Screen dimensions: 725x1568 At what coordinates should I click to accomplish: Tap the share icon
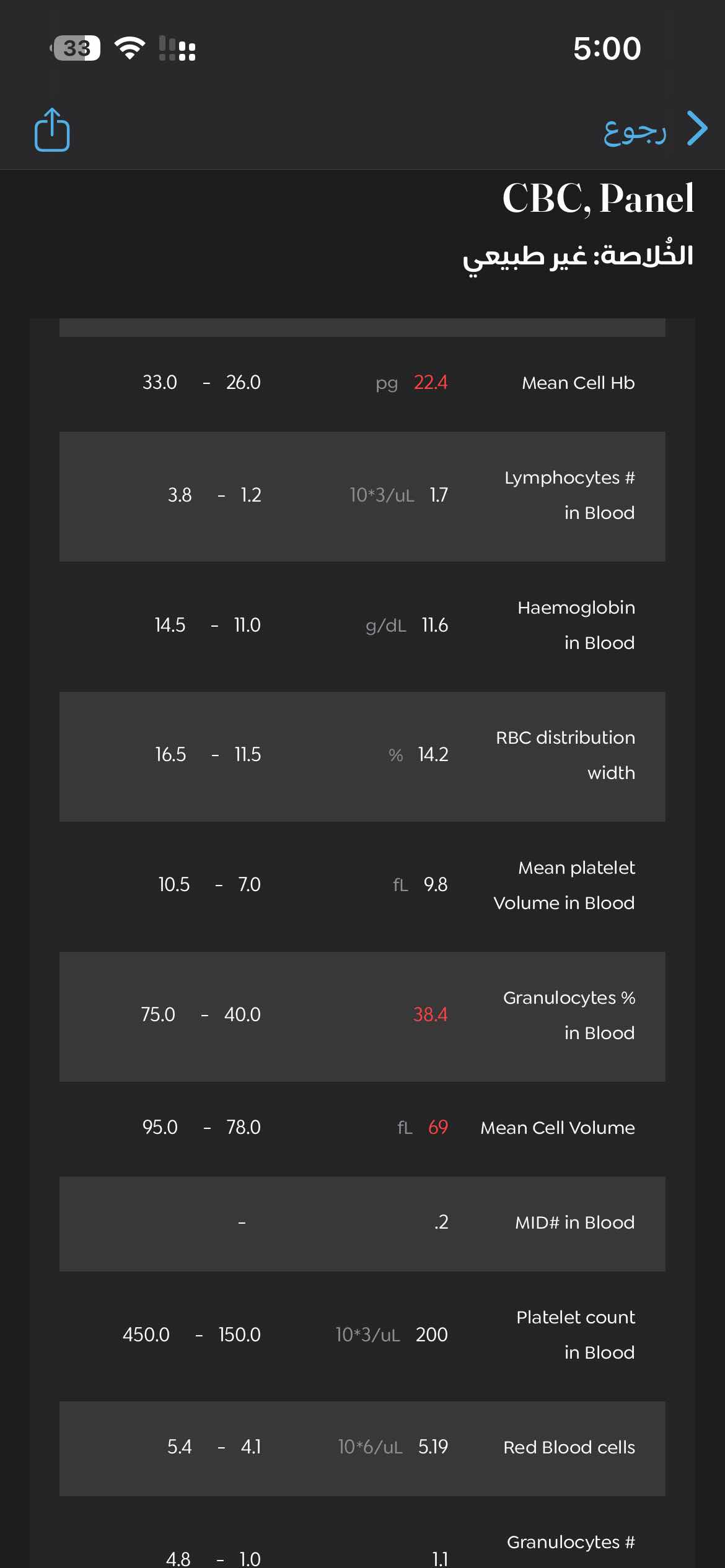point(52,129)
